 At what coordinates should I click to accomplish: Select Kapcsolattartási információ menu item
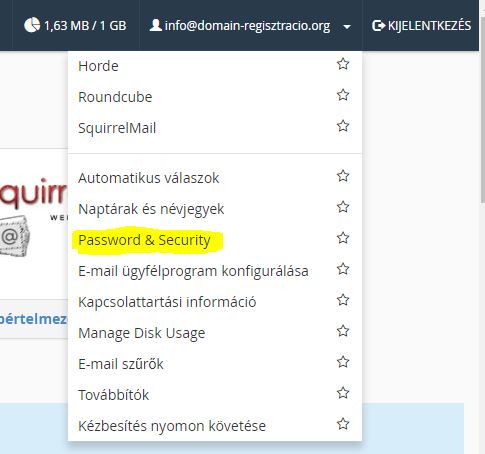point(167,302)
